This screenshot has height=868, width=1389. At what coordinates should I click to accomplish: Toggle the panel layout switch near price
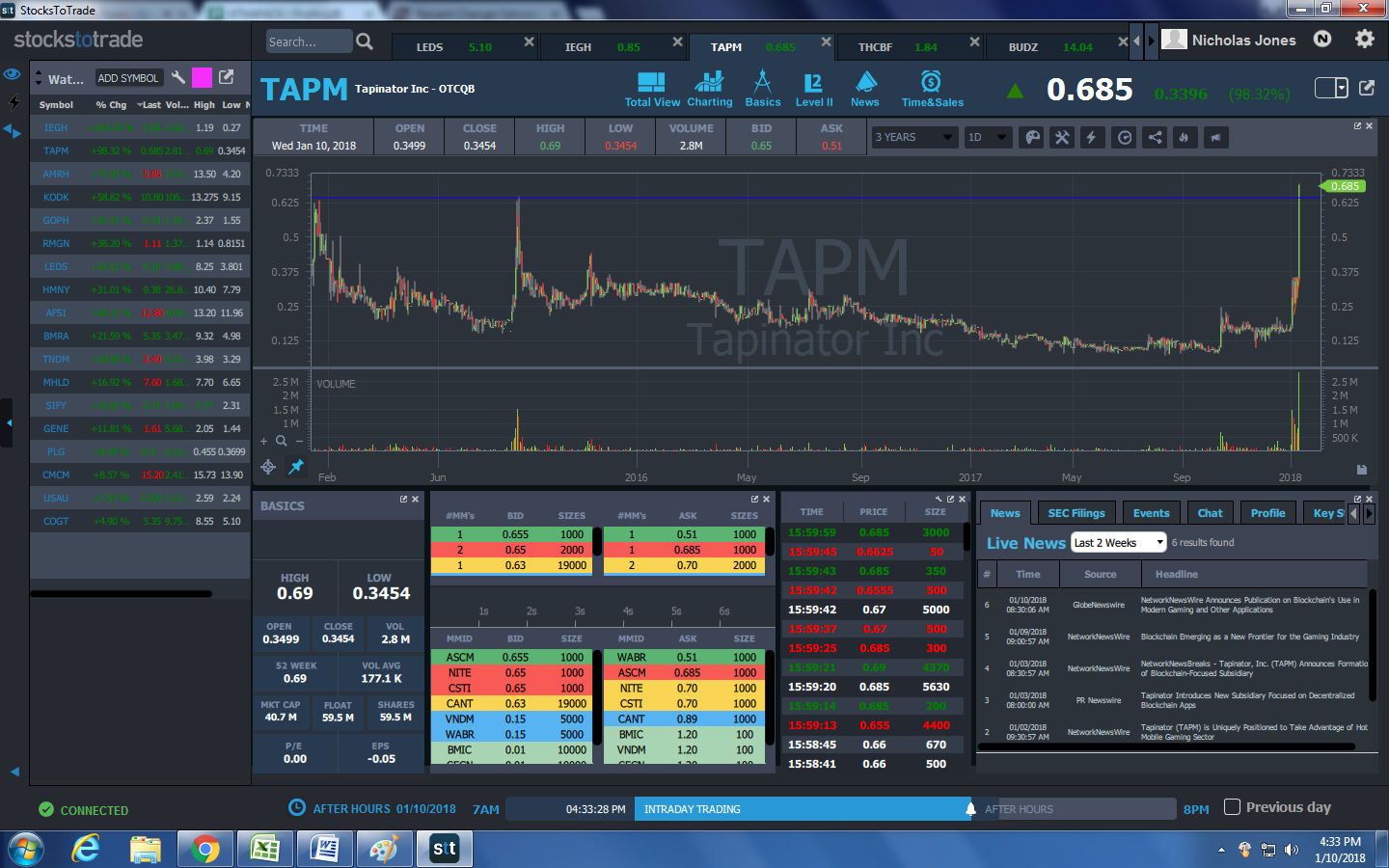[1331, 89]
